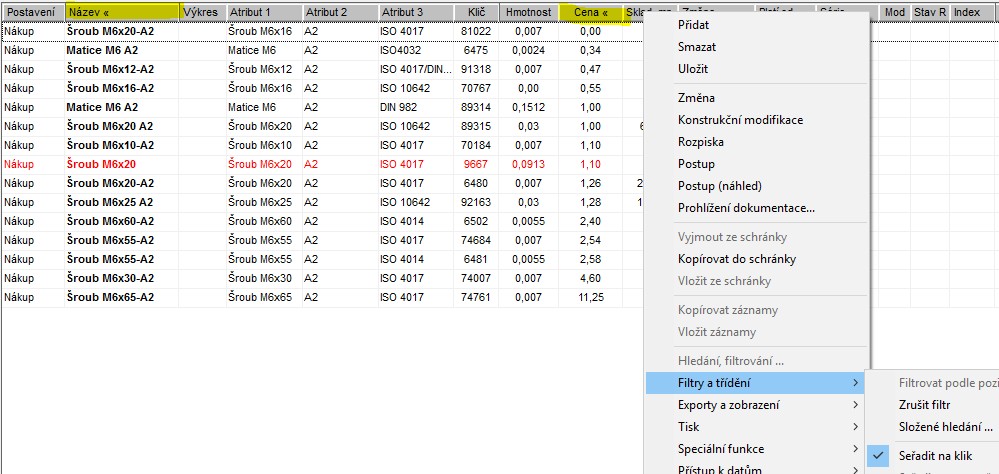Click the Atribut 2 column header
Viewport: 999px width, 474px height.
340,12
